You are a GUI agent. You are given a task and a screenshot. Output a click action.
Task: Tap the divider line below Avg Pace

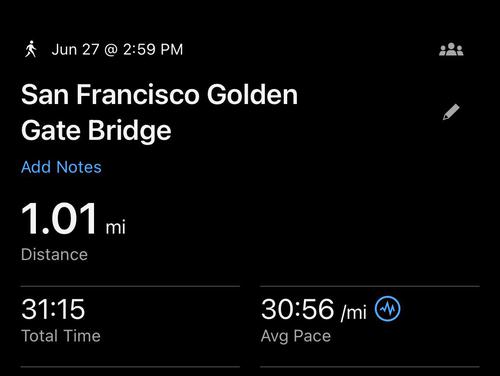tap(370, 367)
